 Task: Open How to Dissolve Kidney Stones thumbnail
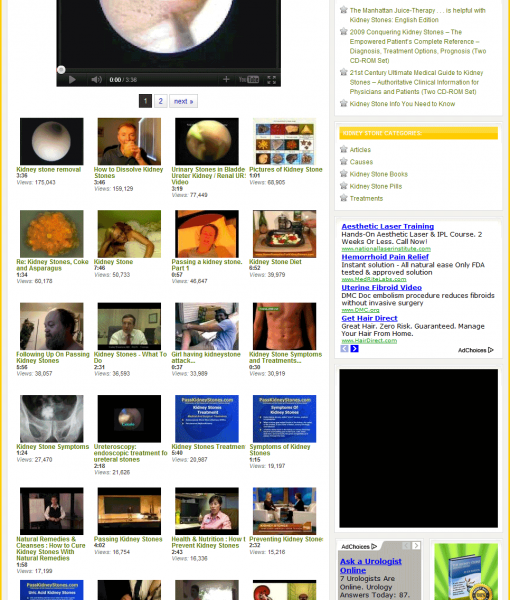pos(129,141)
